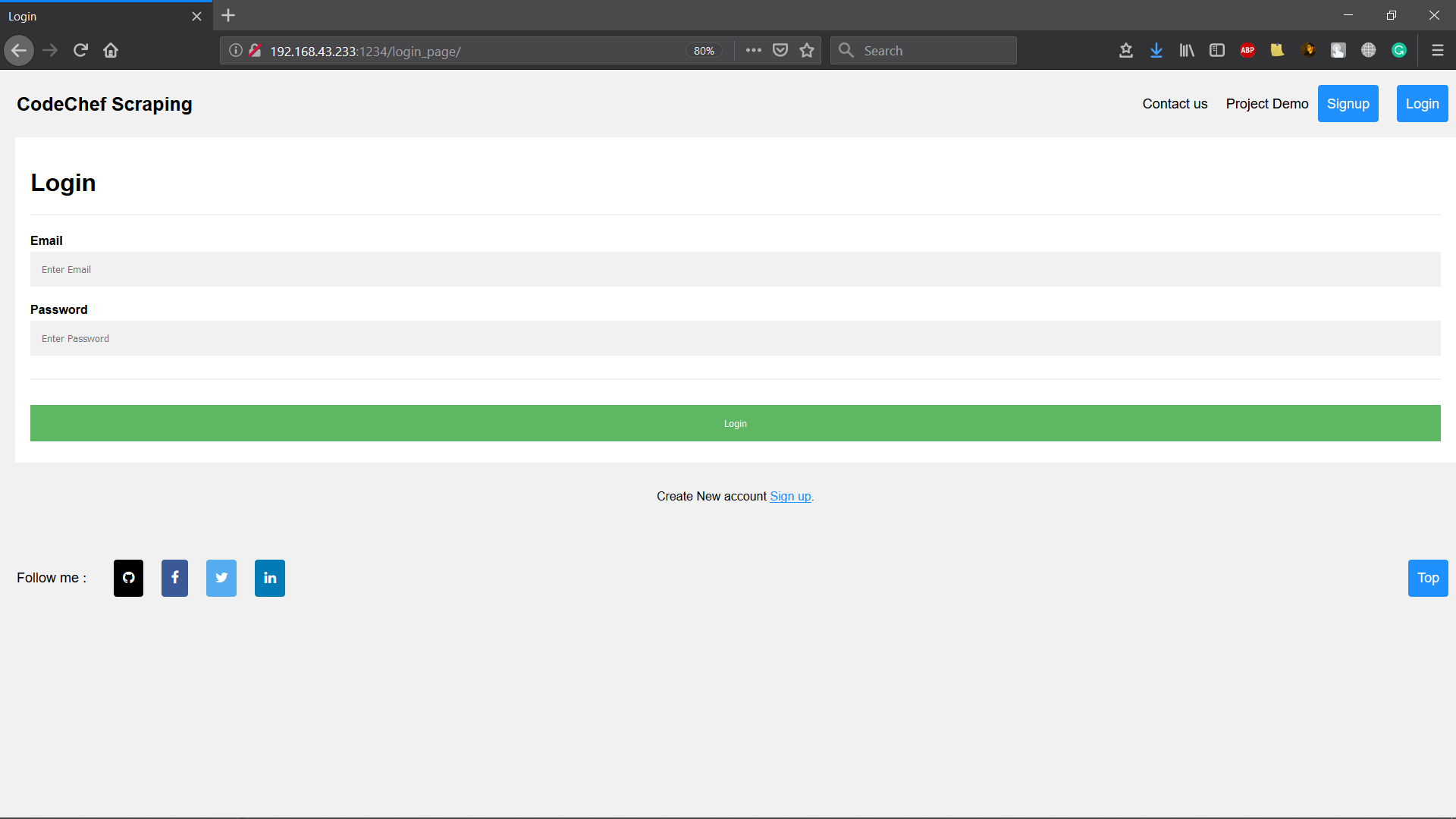Open Project Demo nav item
Screen dimensions: 1456x819
(x=1266, y=104)
